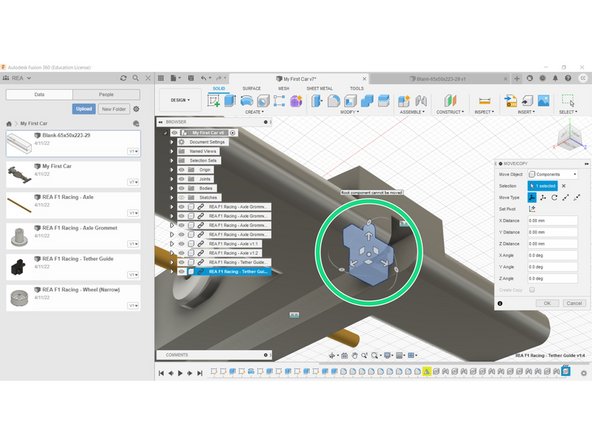Image resolution: width=592 pixels, height=444 pixels.
Task: Select the Extrude tool in Create
Action: point(230,101)
